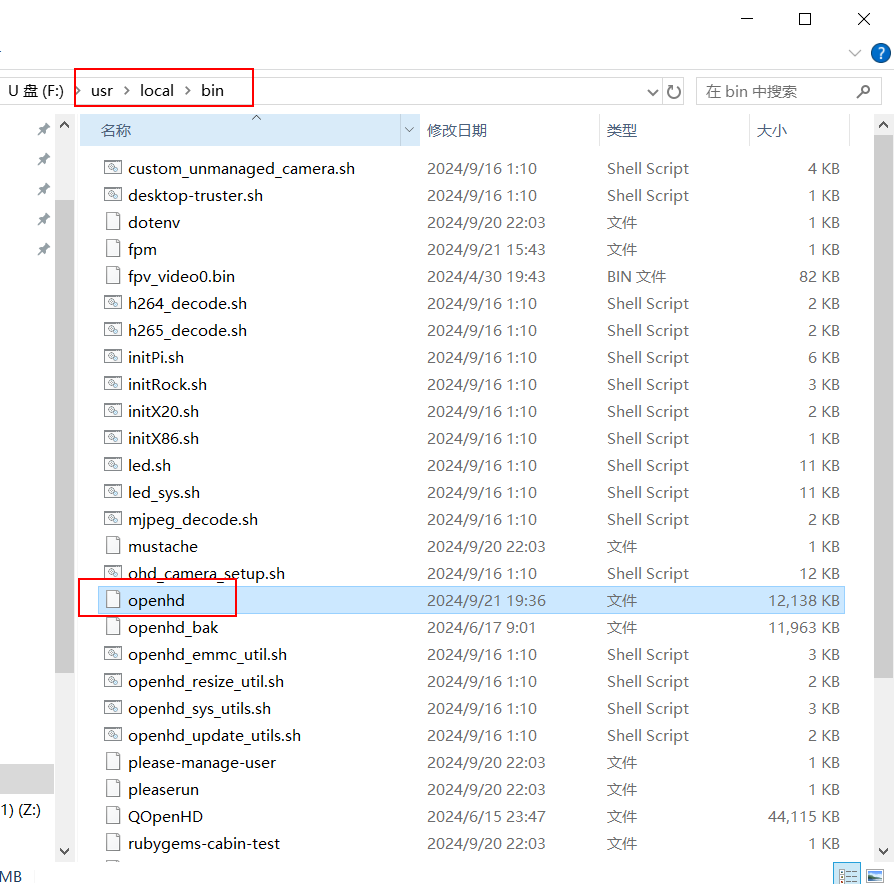
Task: Click the topmost quick access pin icon
Action: point(43,129)
